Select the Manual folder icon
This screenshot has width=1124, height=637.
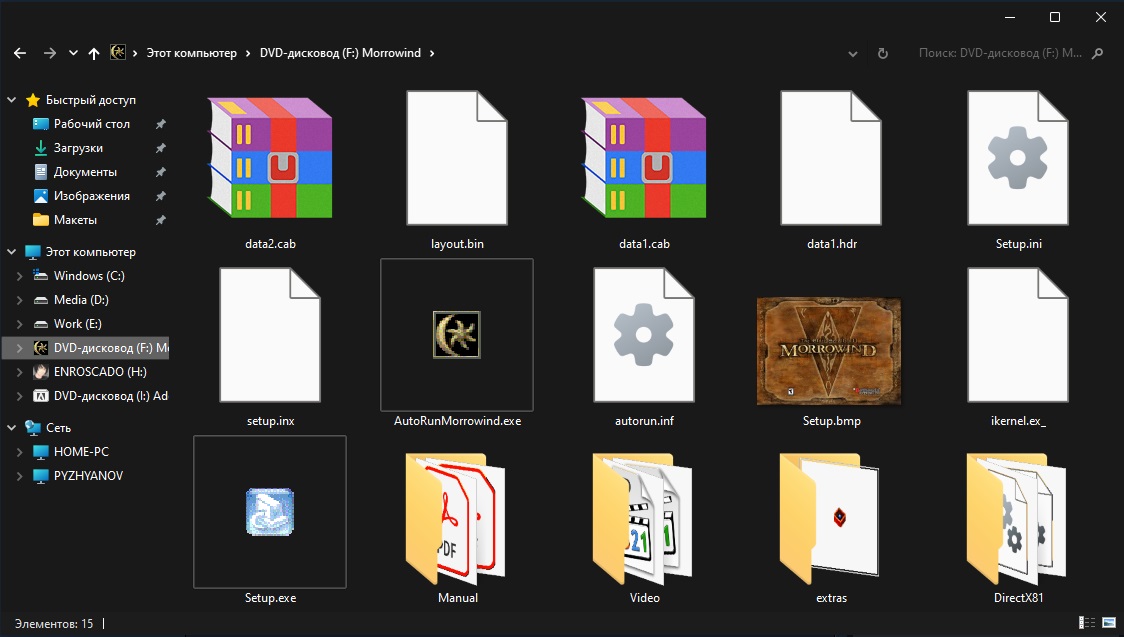pos(456,519)
